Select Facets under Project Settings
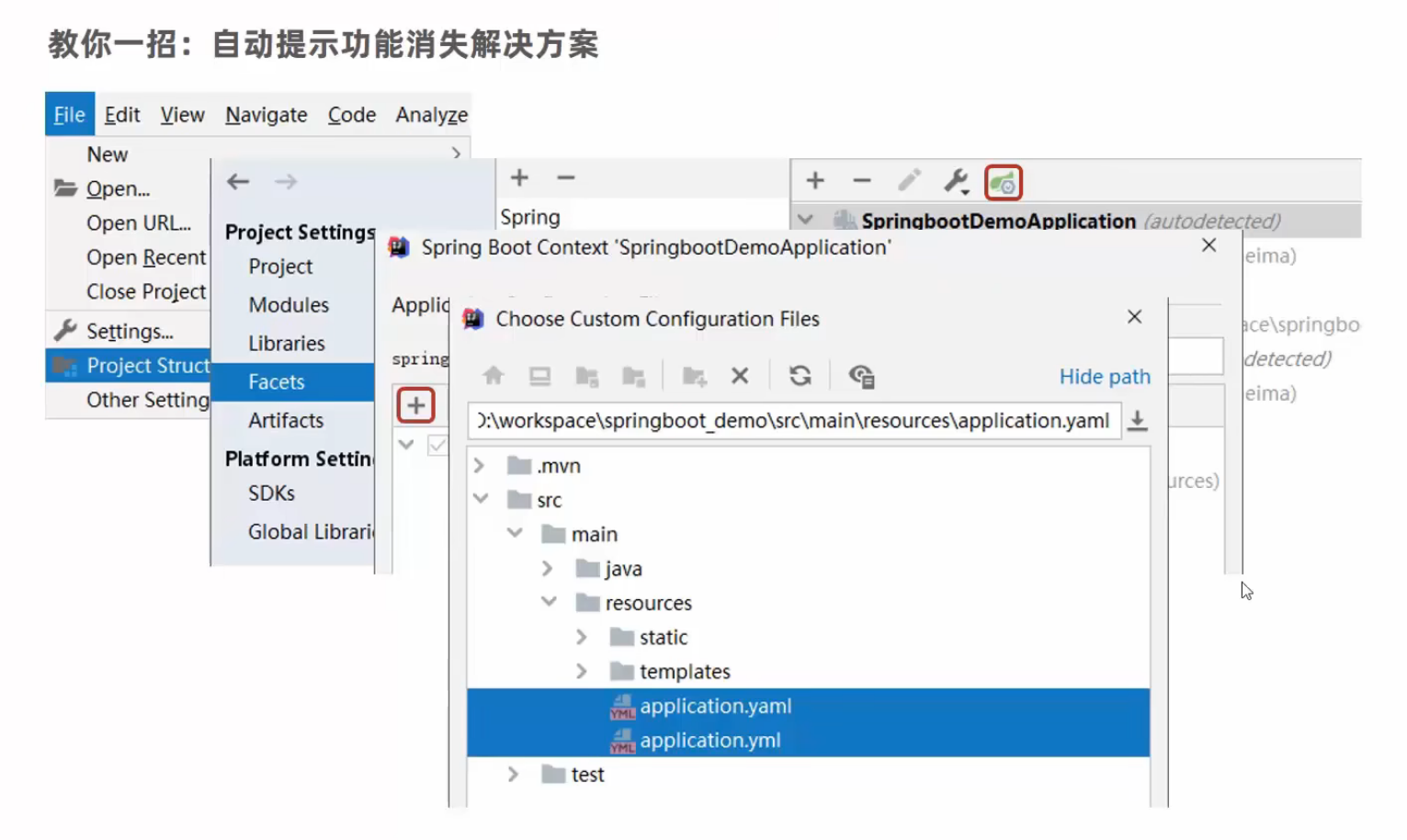1407x840 pixels. (293, 382)
